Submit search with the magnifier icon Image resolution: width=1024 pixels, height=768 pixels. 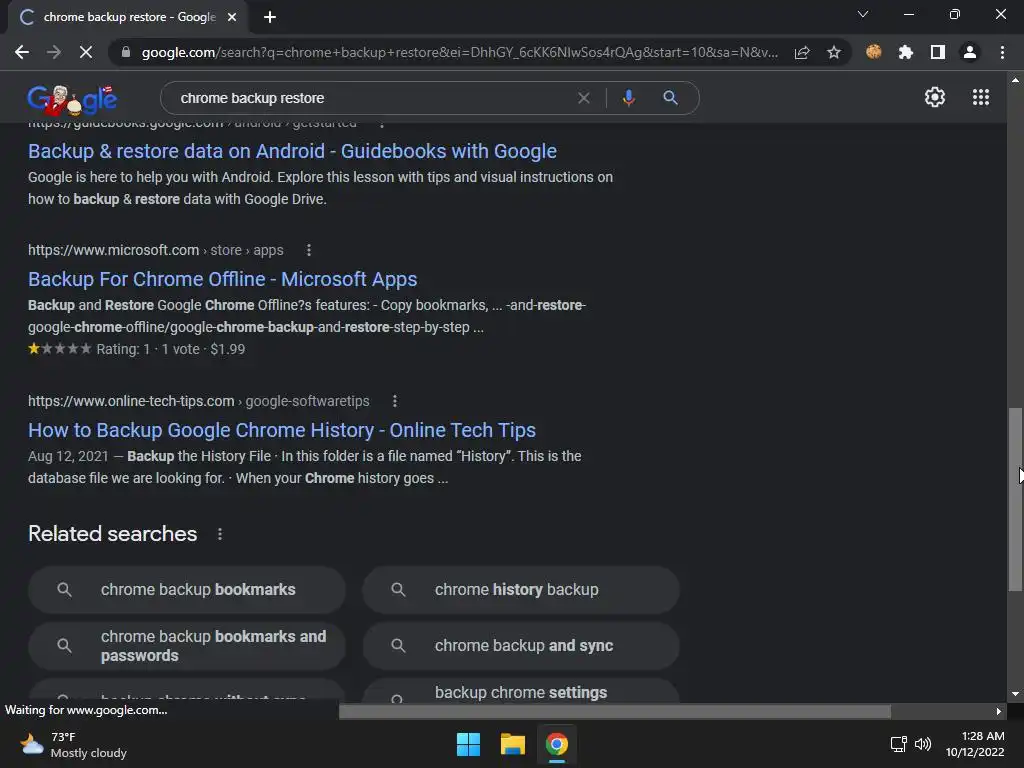pos(670,98)
